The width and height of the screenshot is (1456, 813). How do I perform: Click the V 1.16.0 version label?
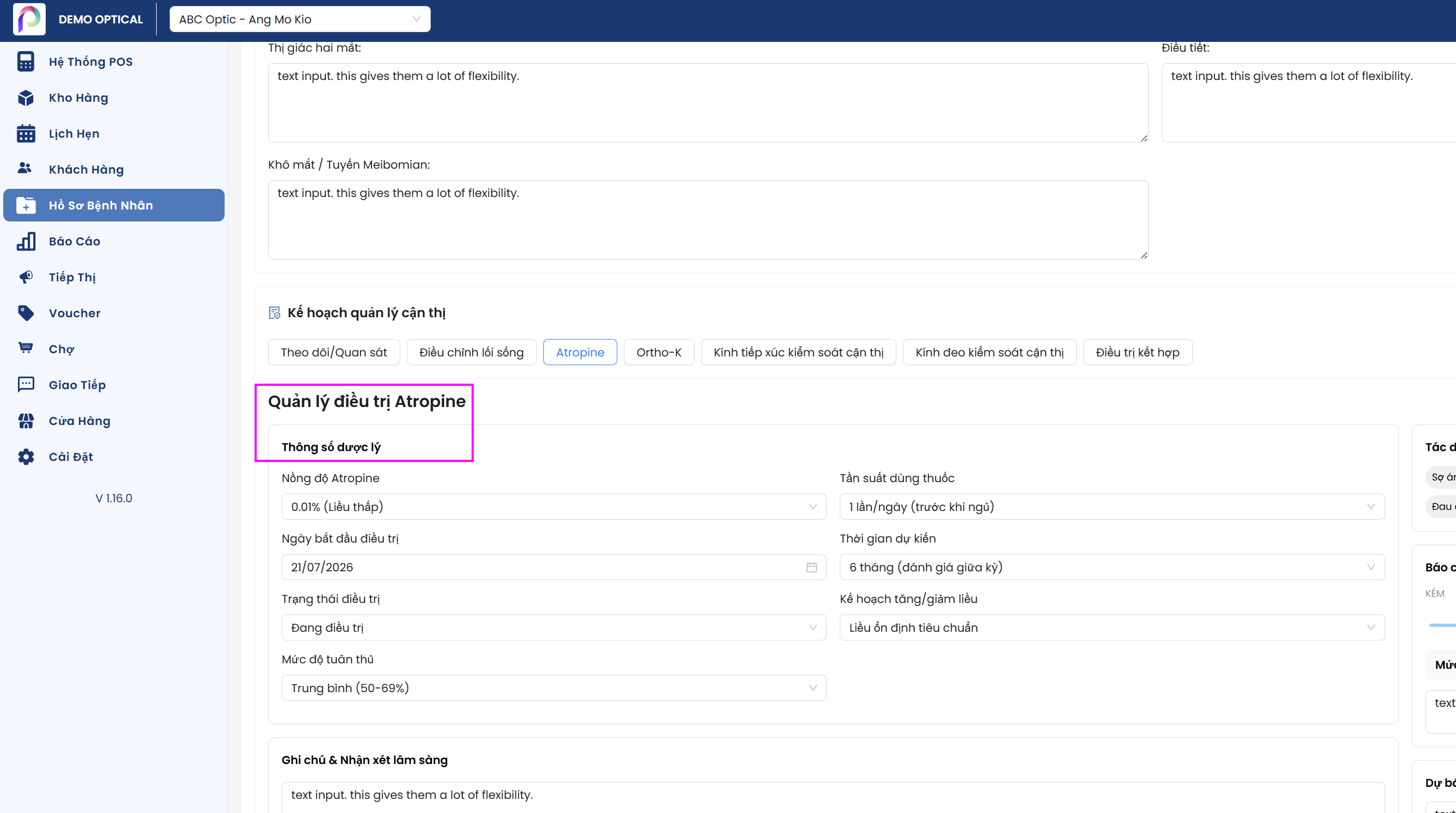click(114, 498)
